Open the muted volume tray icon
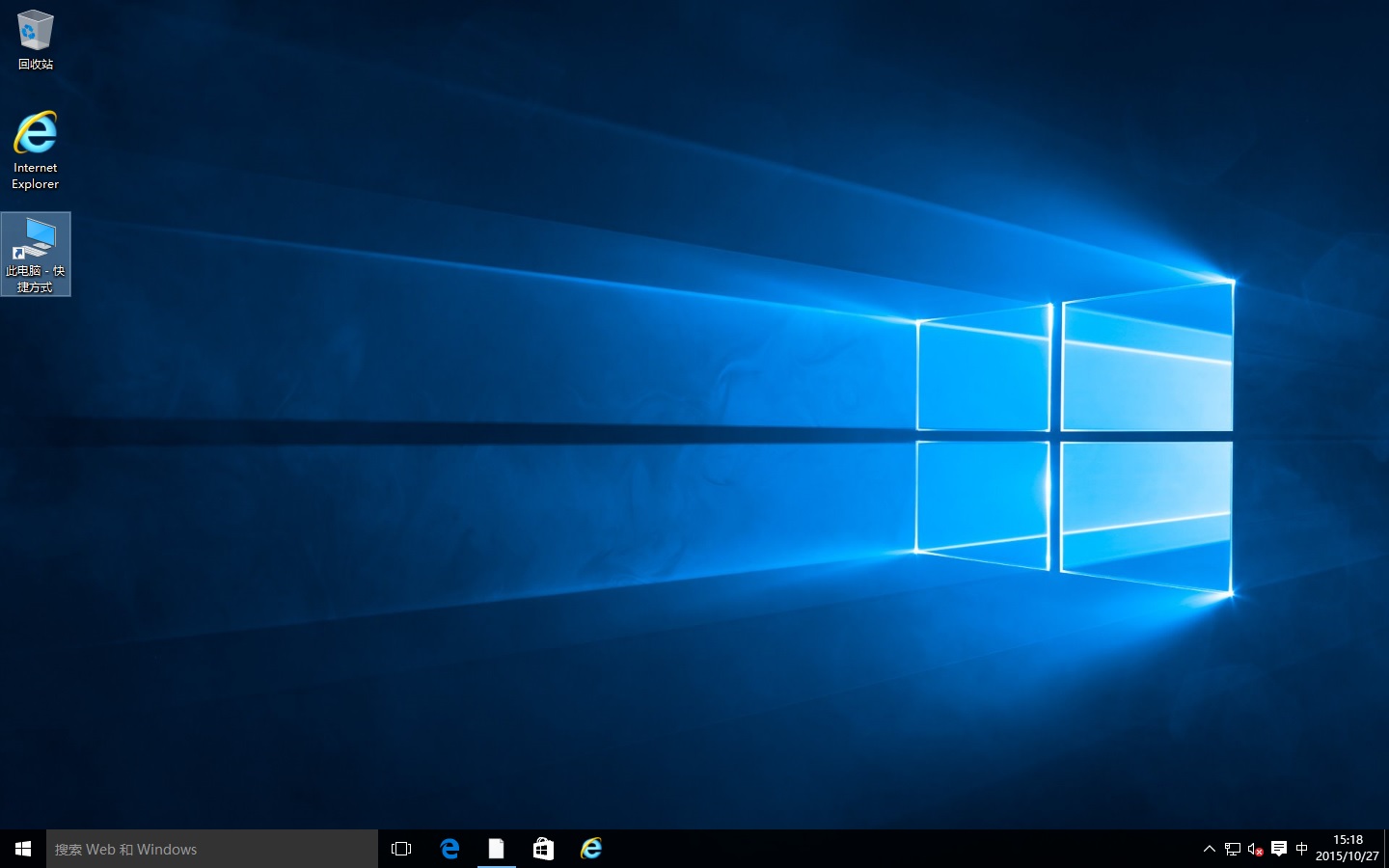 (x=1256, y=849)
